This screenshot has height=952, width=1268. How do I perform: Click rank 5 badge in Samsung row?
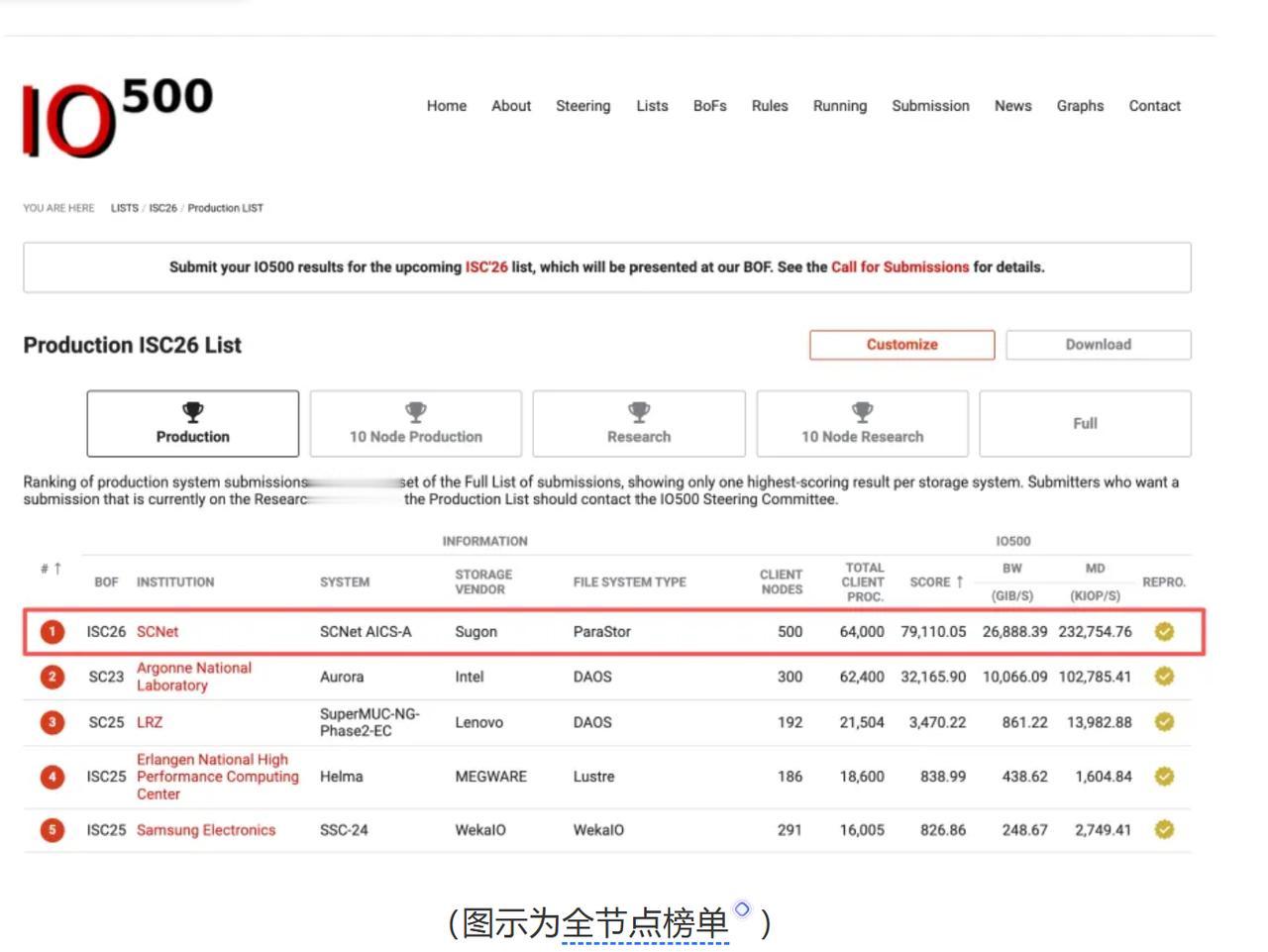click(53, 830)
